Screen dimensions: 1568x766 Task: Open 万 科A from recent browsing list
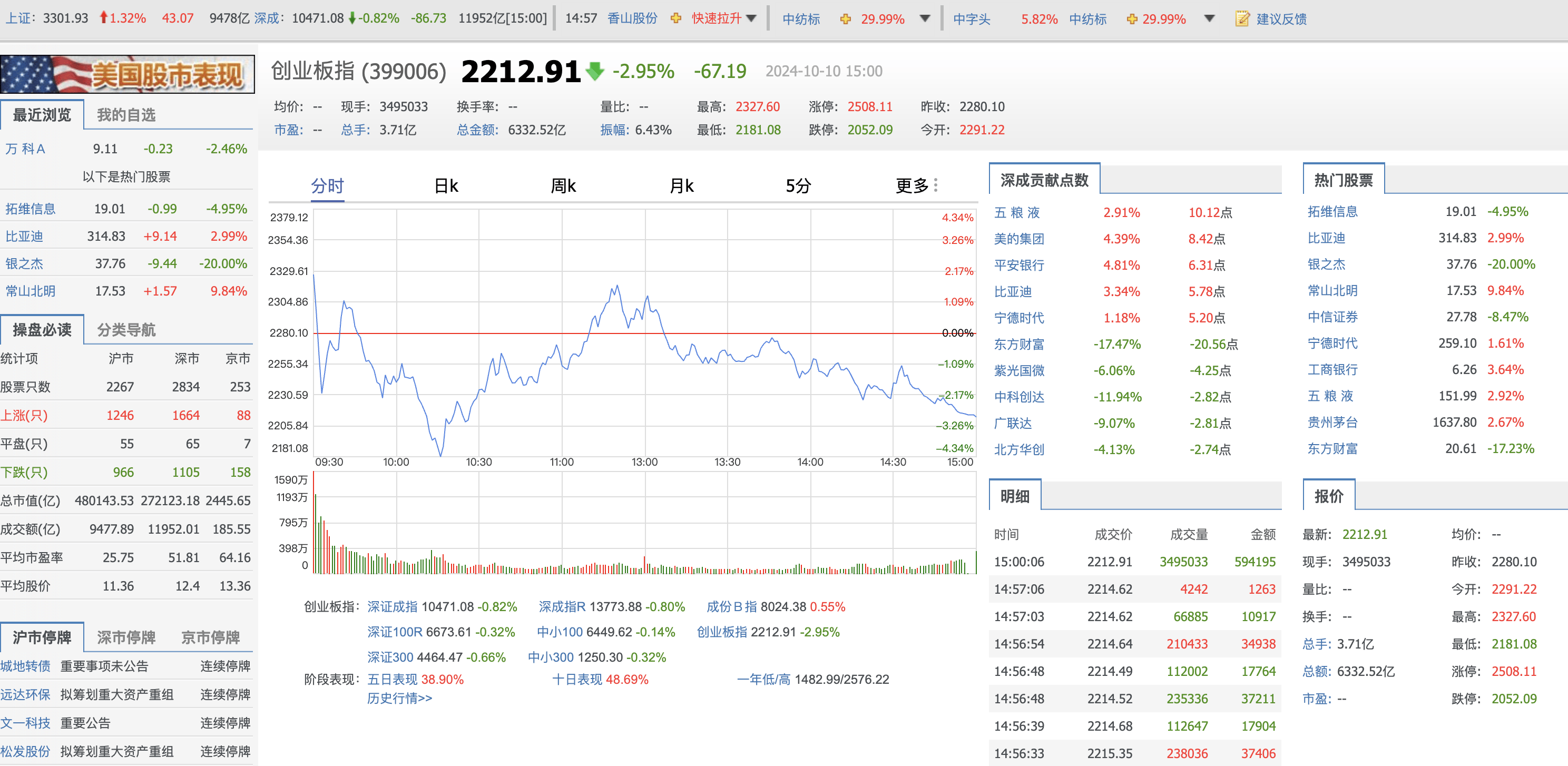[x=27, y=149]
